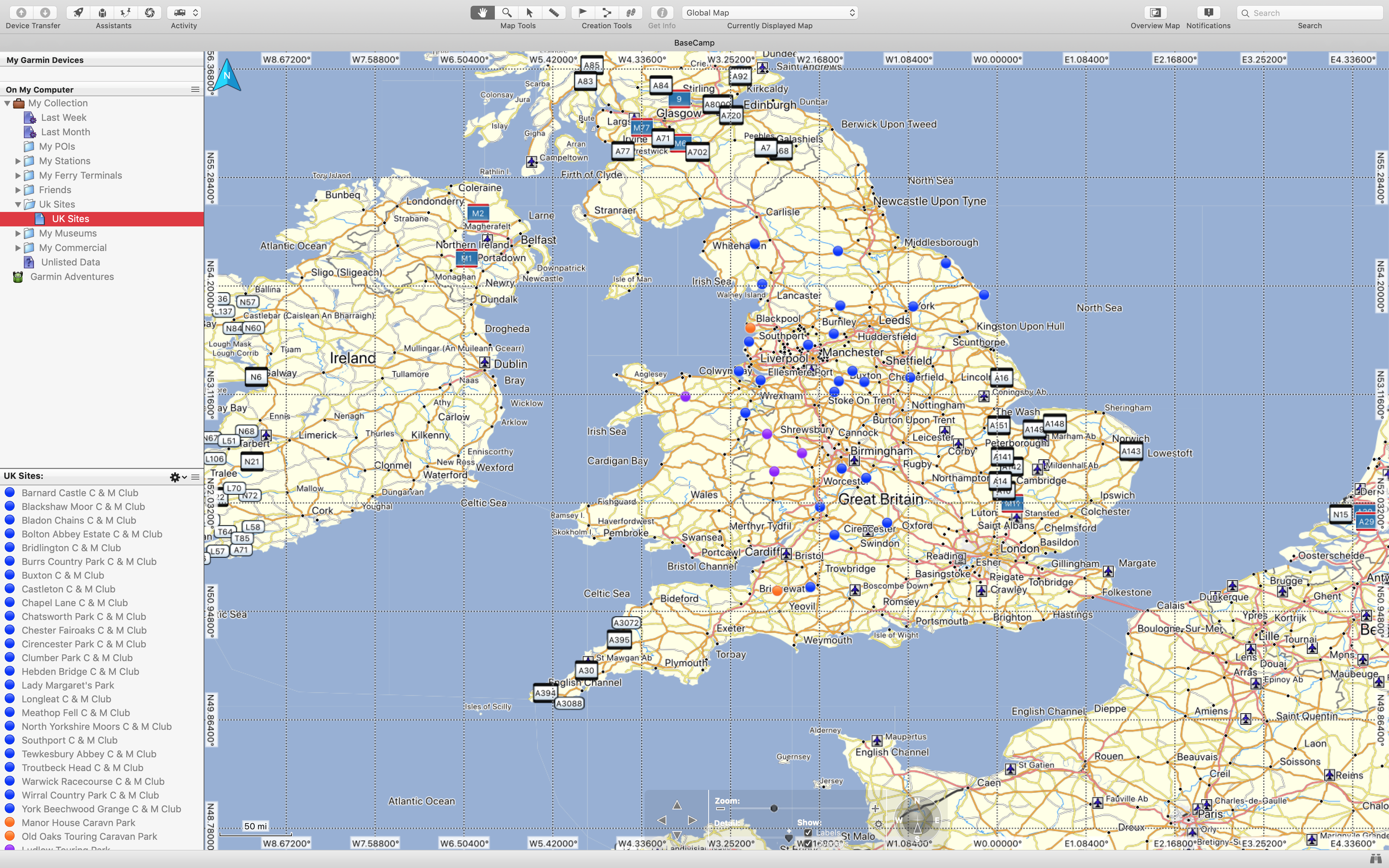Click Send to Device upload icon
Viewport: 1389px width, 868px height.
(x=21, y=12)
